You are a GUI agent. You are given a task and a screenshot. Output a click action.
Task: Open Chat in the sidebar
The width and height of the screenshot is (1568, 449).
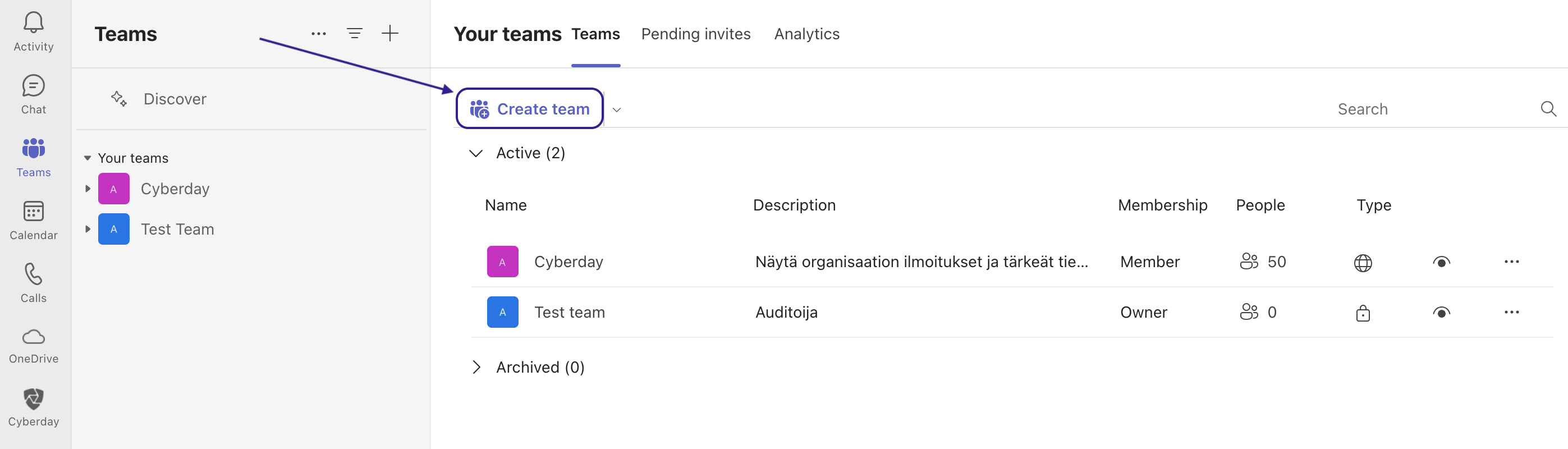(x=34, y=95)
